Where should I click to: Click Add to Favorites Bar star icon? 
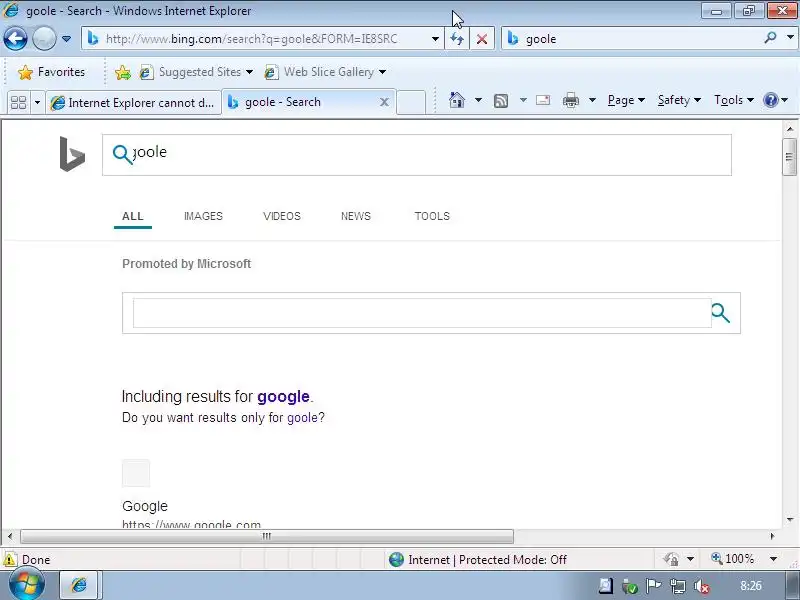tap(122, 72)
